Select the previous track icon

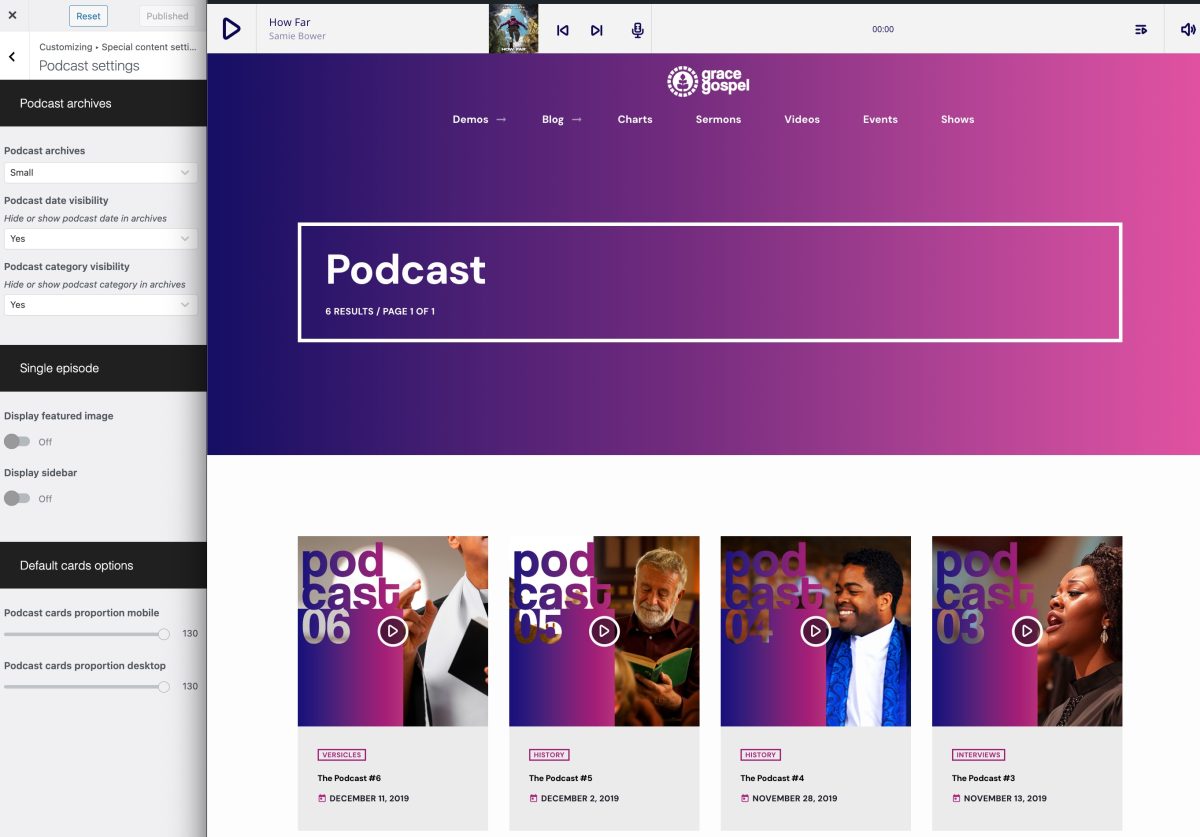[562, 30]
